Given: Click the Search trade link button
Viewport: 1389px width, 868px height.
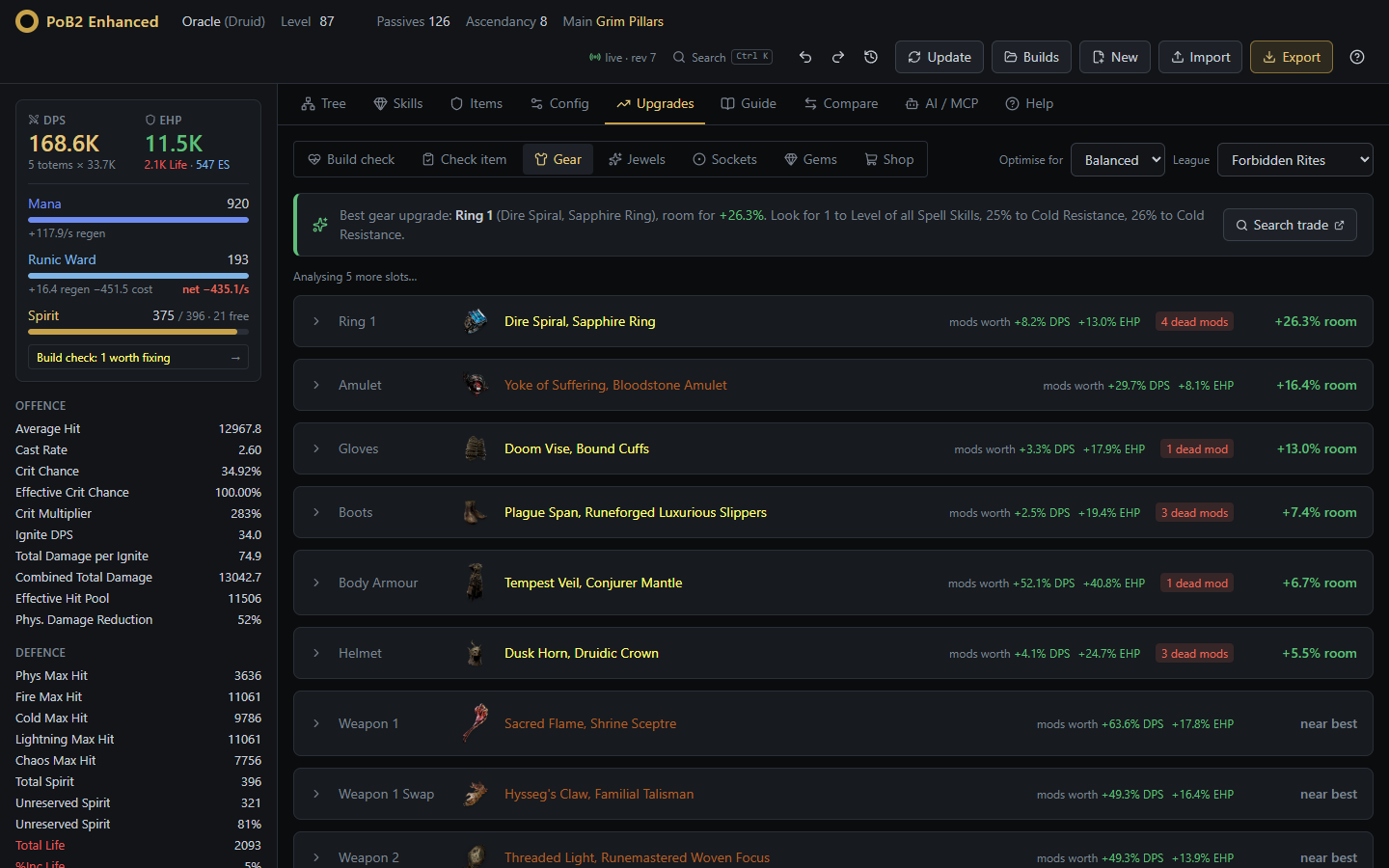Looking at the screenshot, I should click(x=1290, y=225).
